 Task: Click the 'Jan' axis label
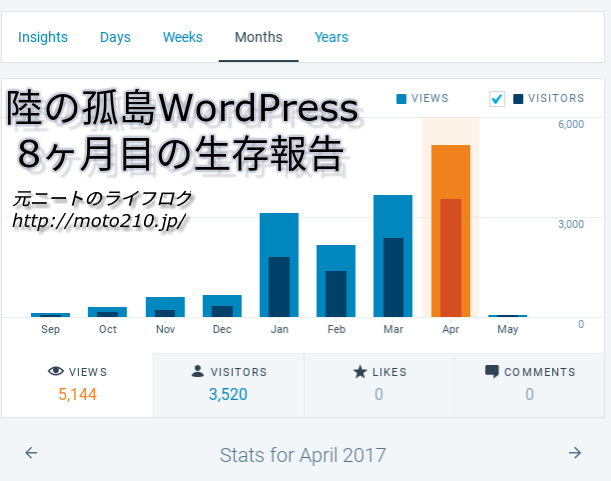[279, 329]
